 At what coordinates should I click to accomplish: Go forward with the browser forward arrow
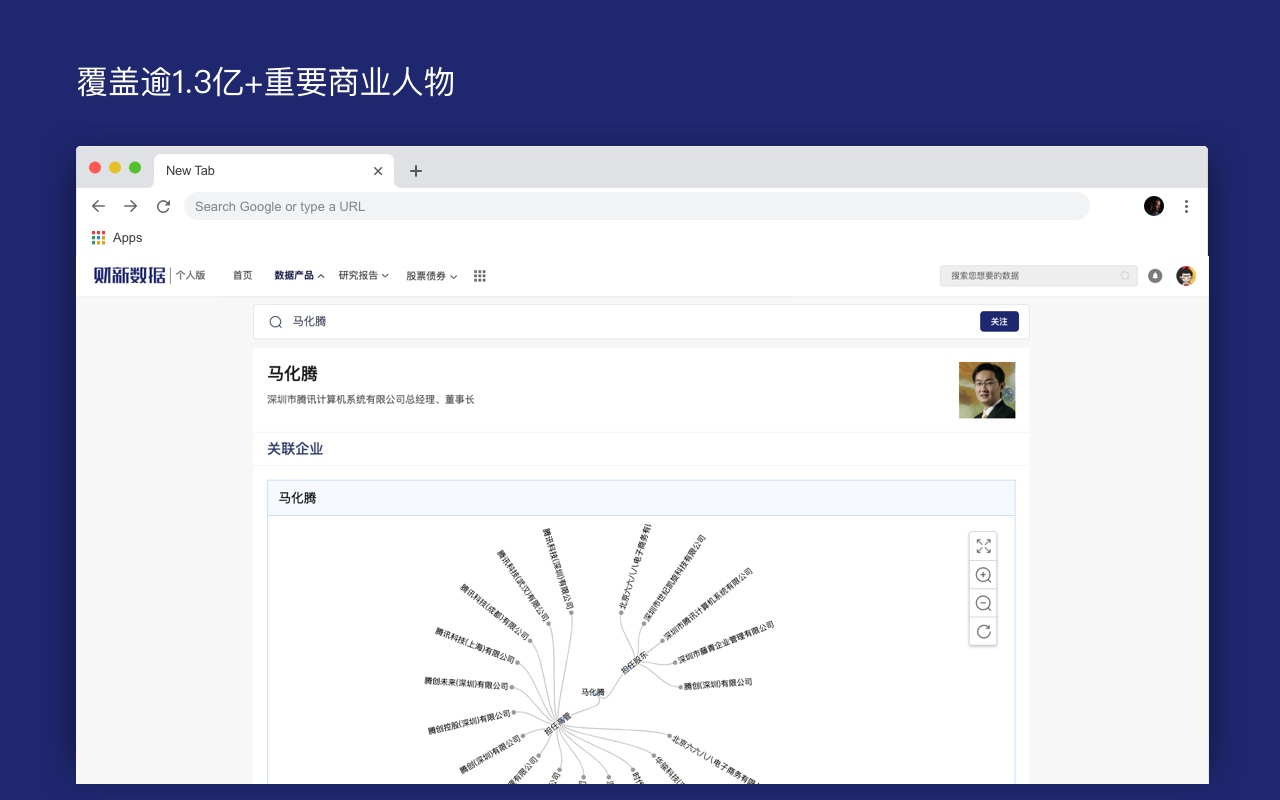(x=131, y=206)
